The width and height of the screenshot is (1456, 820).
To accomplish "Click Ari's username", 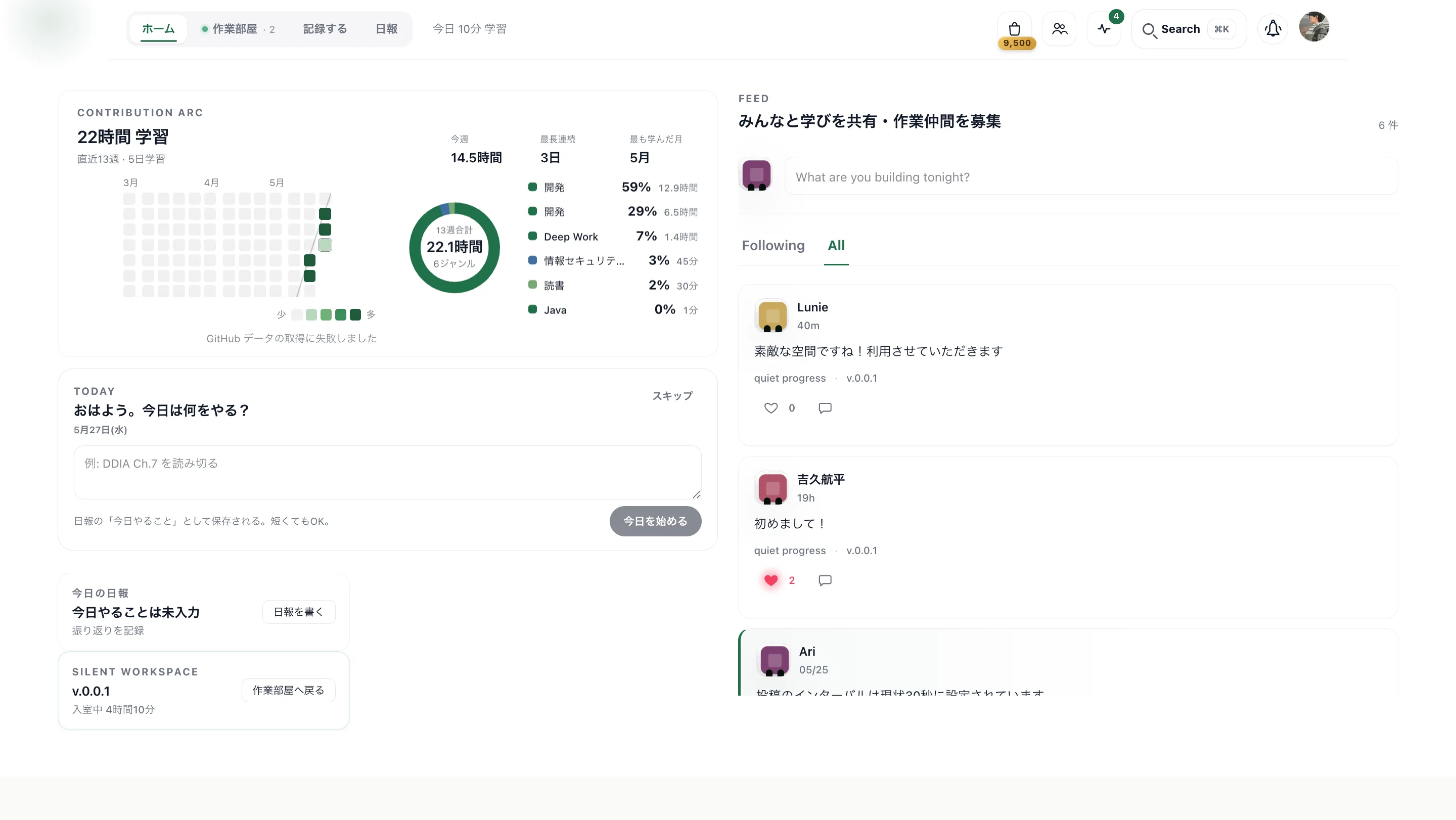I will click(807, 652).
